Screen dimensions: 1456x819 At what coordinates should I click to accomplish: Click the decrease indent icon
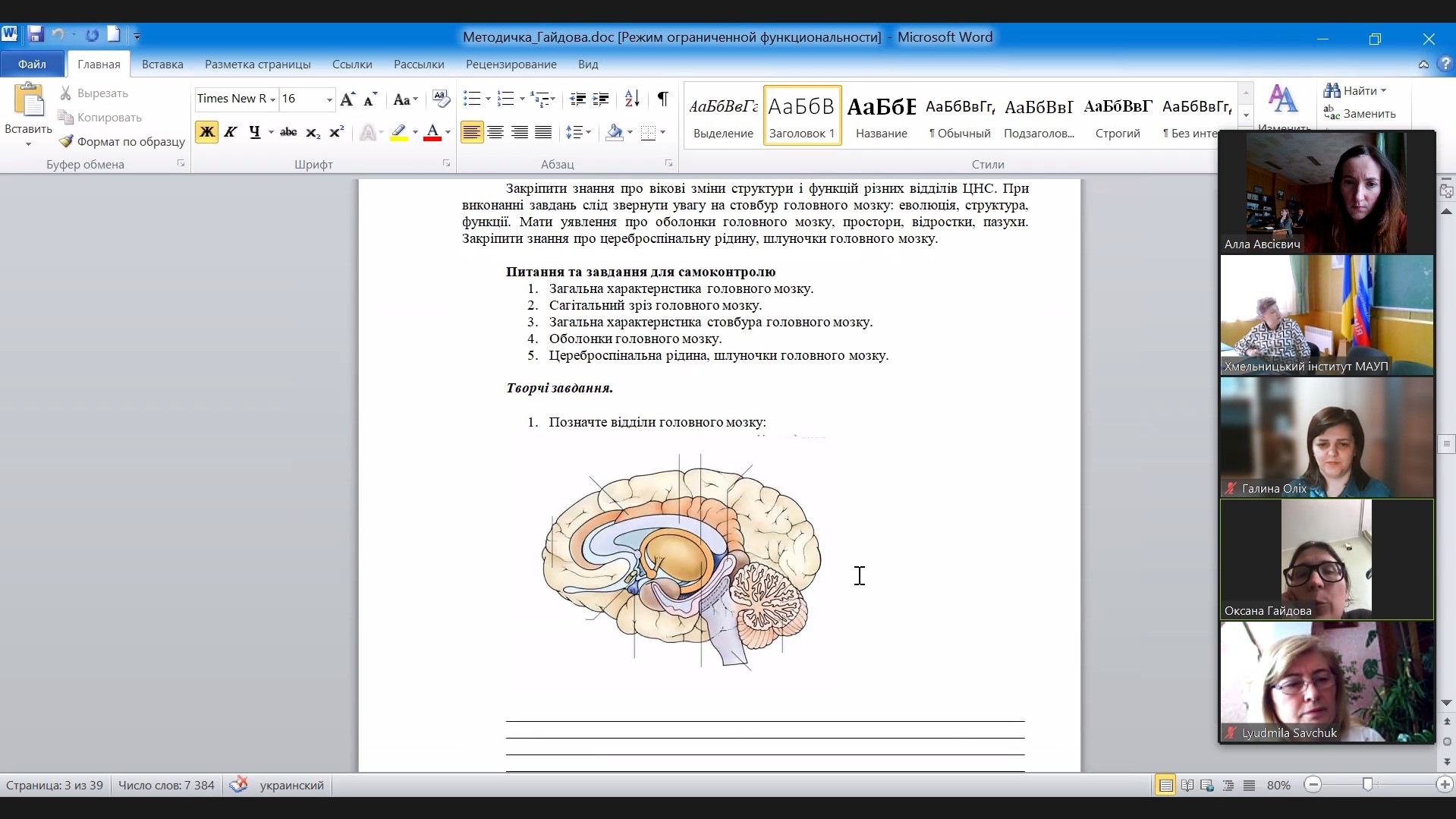point(577,99)
